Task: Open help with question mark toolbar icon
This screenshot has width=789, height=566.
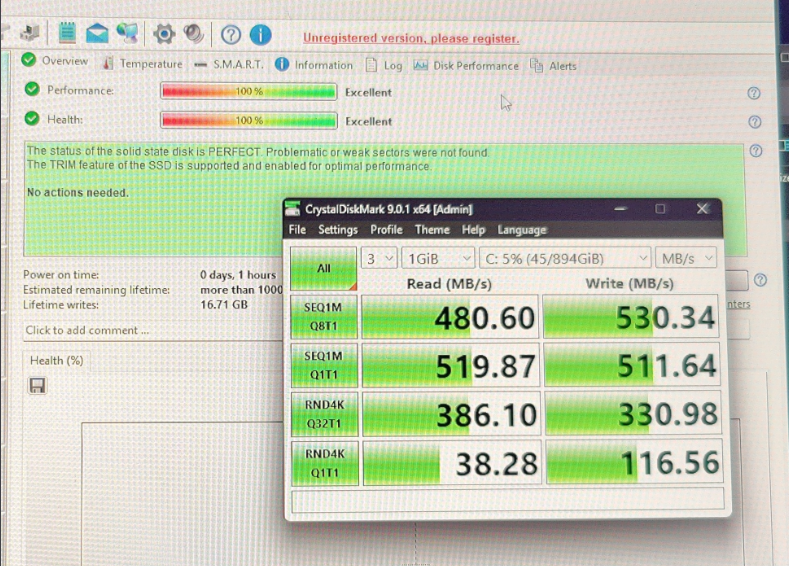Action: 231,35
